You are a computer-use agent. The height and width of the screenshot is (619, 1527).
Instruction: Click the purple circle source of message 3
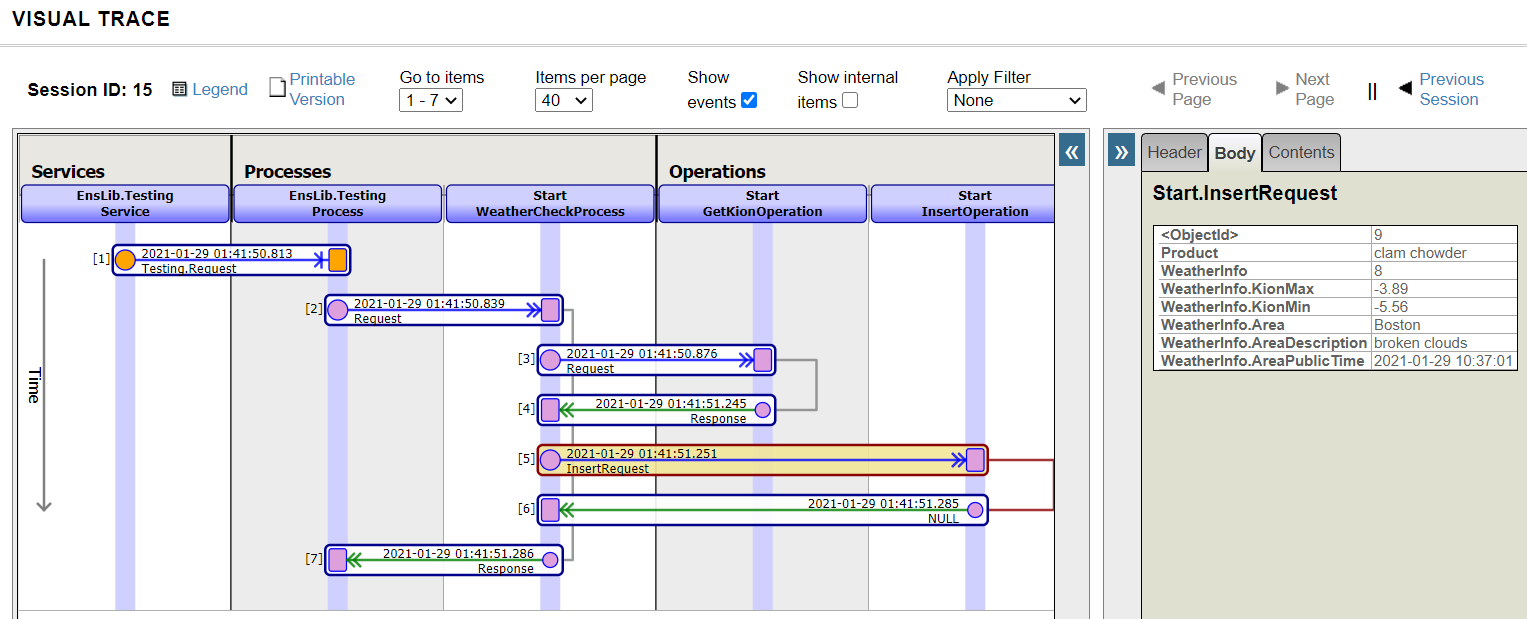(x=550, y=360)
